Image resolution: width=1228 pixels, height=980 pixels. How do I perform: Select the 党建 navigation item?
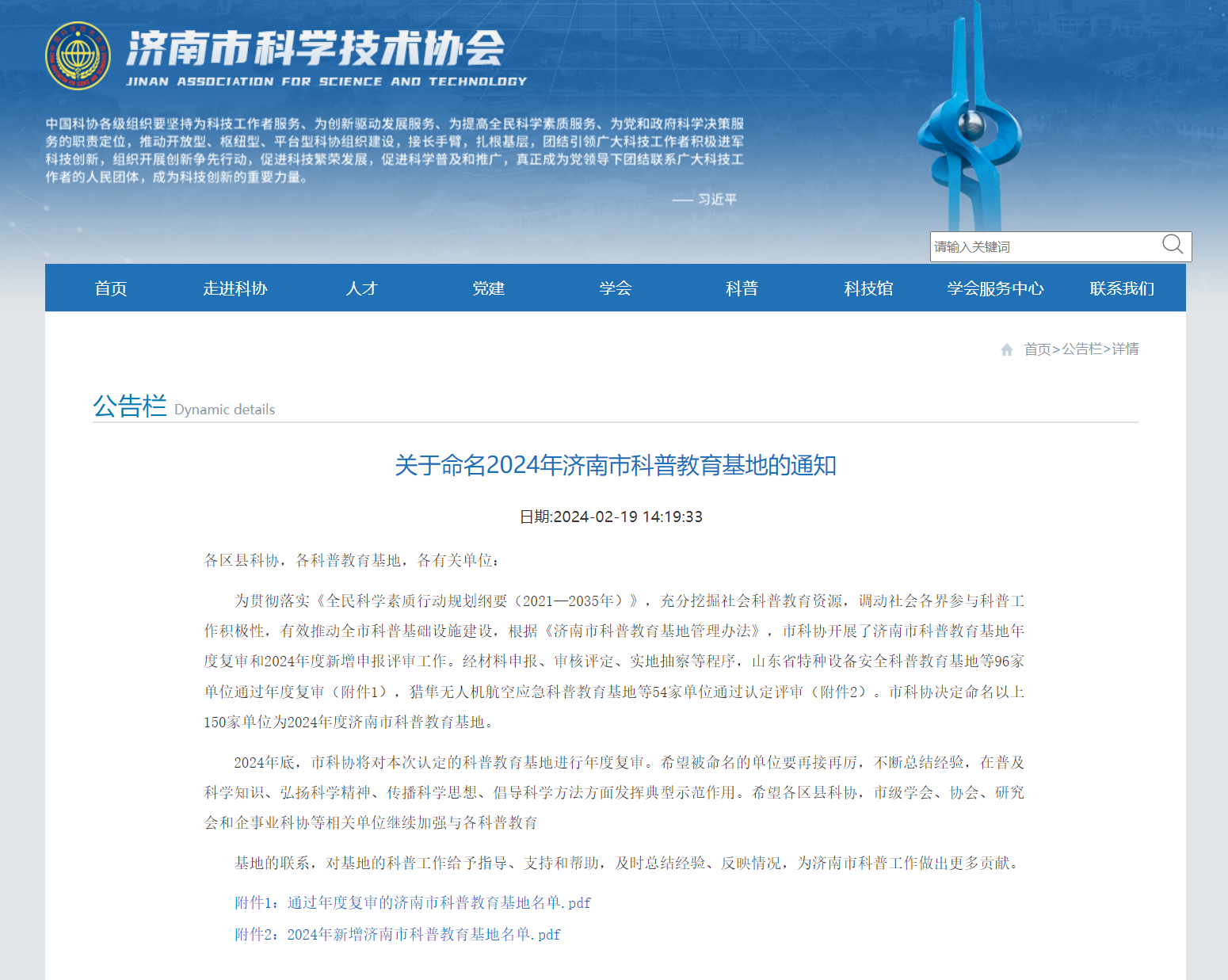488,288
